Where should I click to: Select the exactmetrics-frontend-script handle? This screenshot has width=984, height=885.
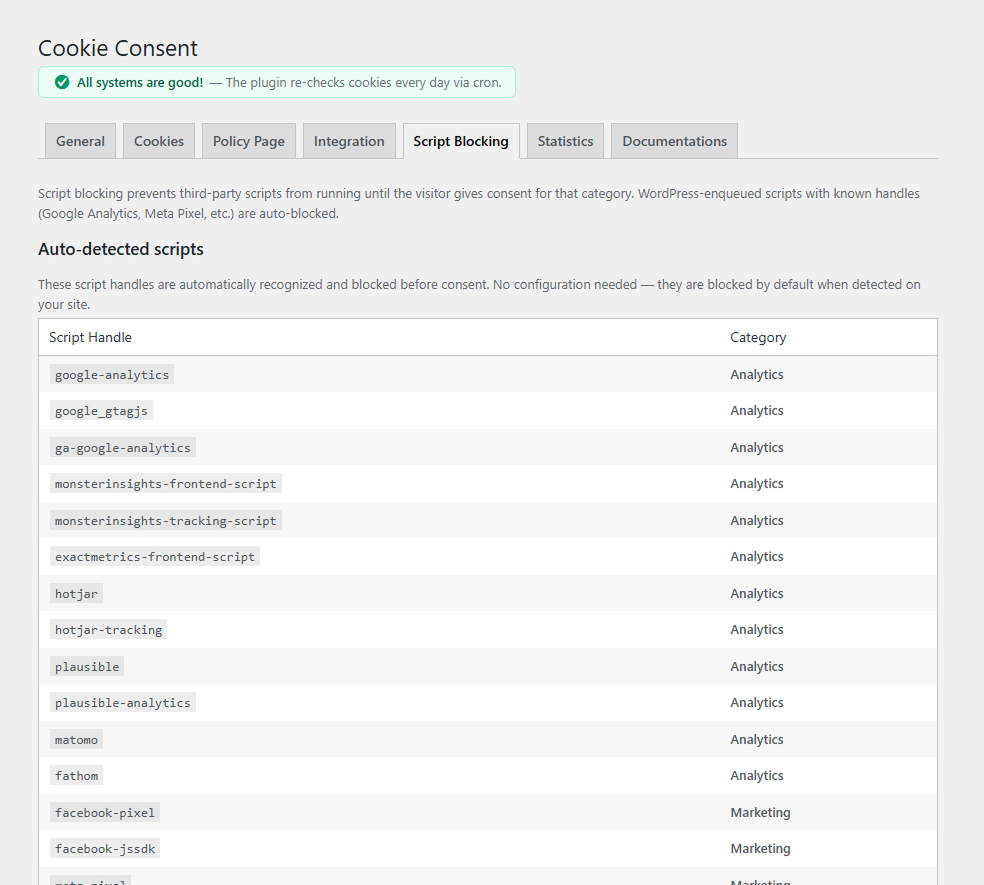(x=154, y=556)
